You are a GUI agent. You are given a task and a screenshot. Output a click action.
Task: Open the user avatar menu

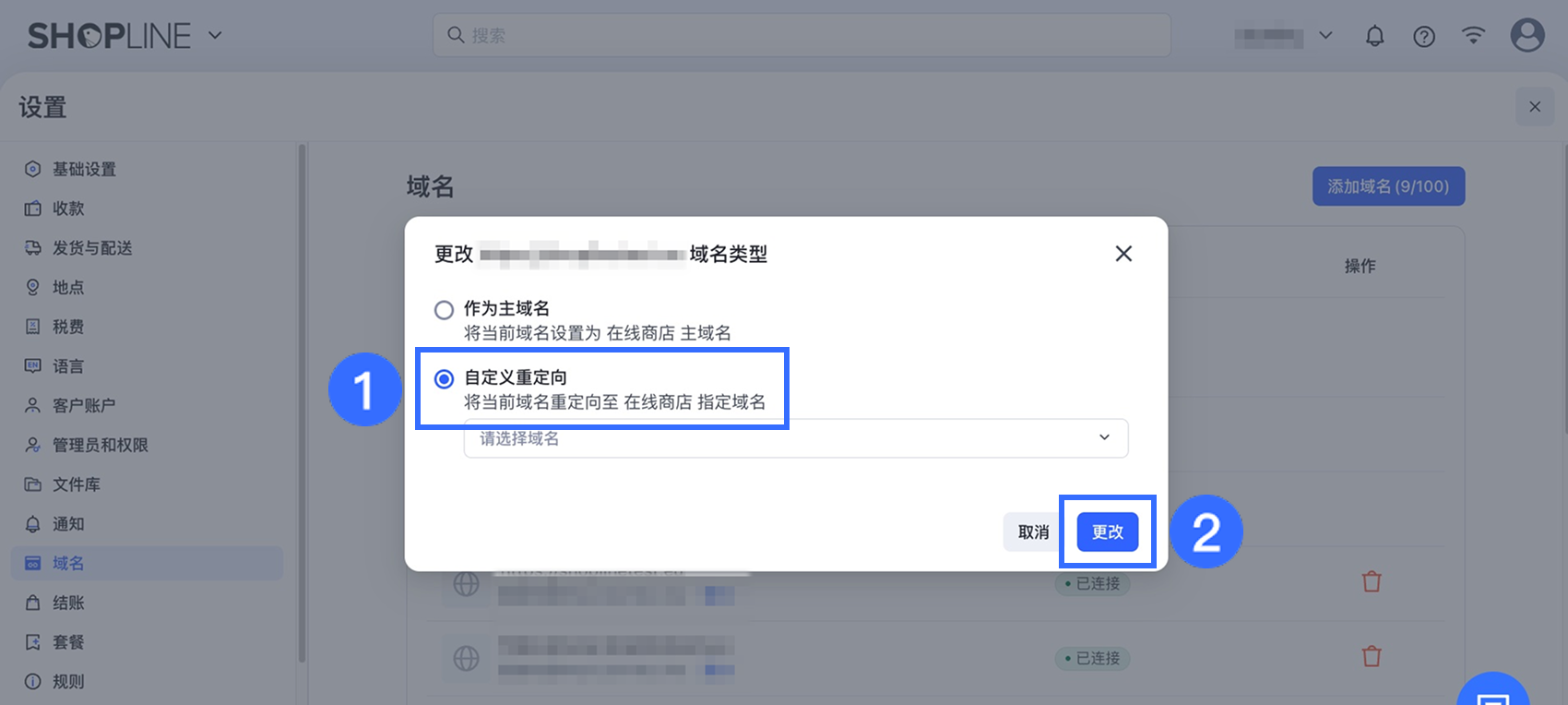(x=1527, y=35)
